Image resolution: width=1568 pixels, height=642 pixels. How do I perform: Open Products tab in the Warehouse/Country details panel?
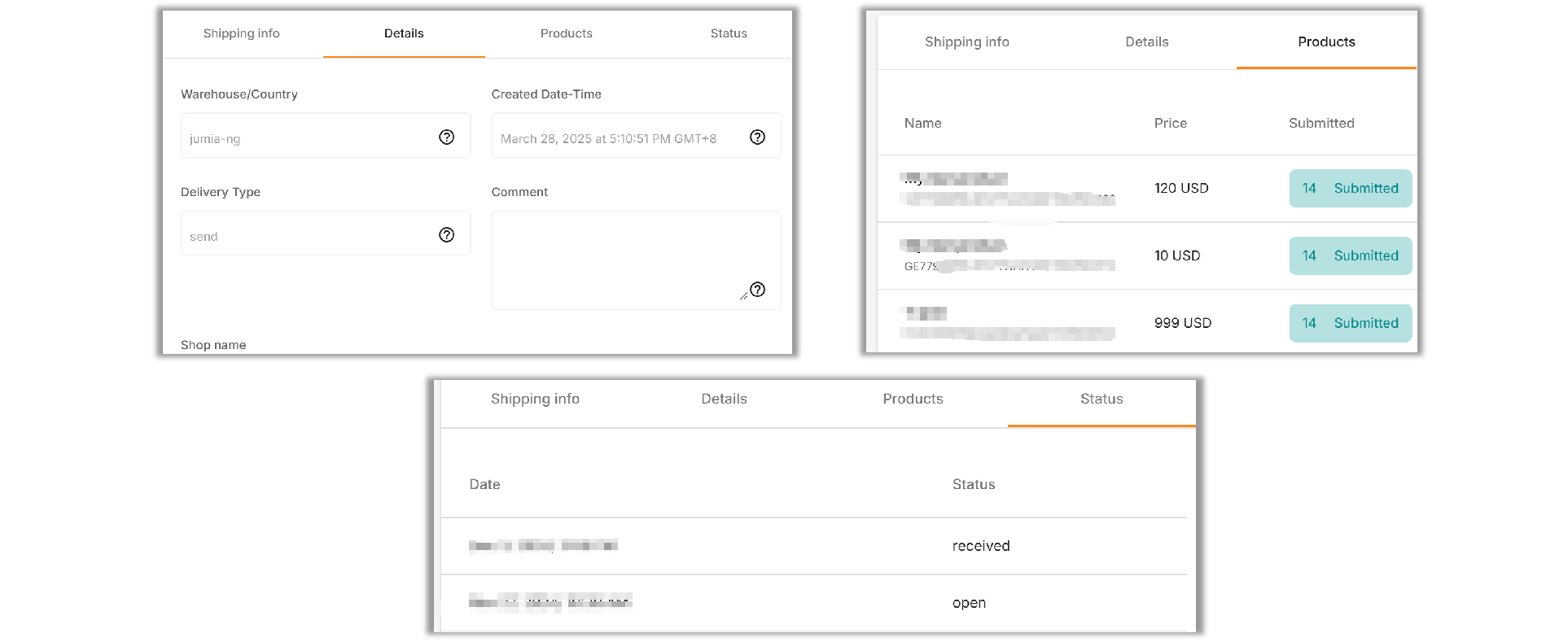point(566,33)
